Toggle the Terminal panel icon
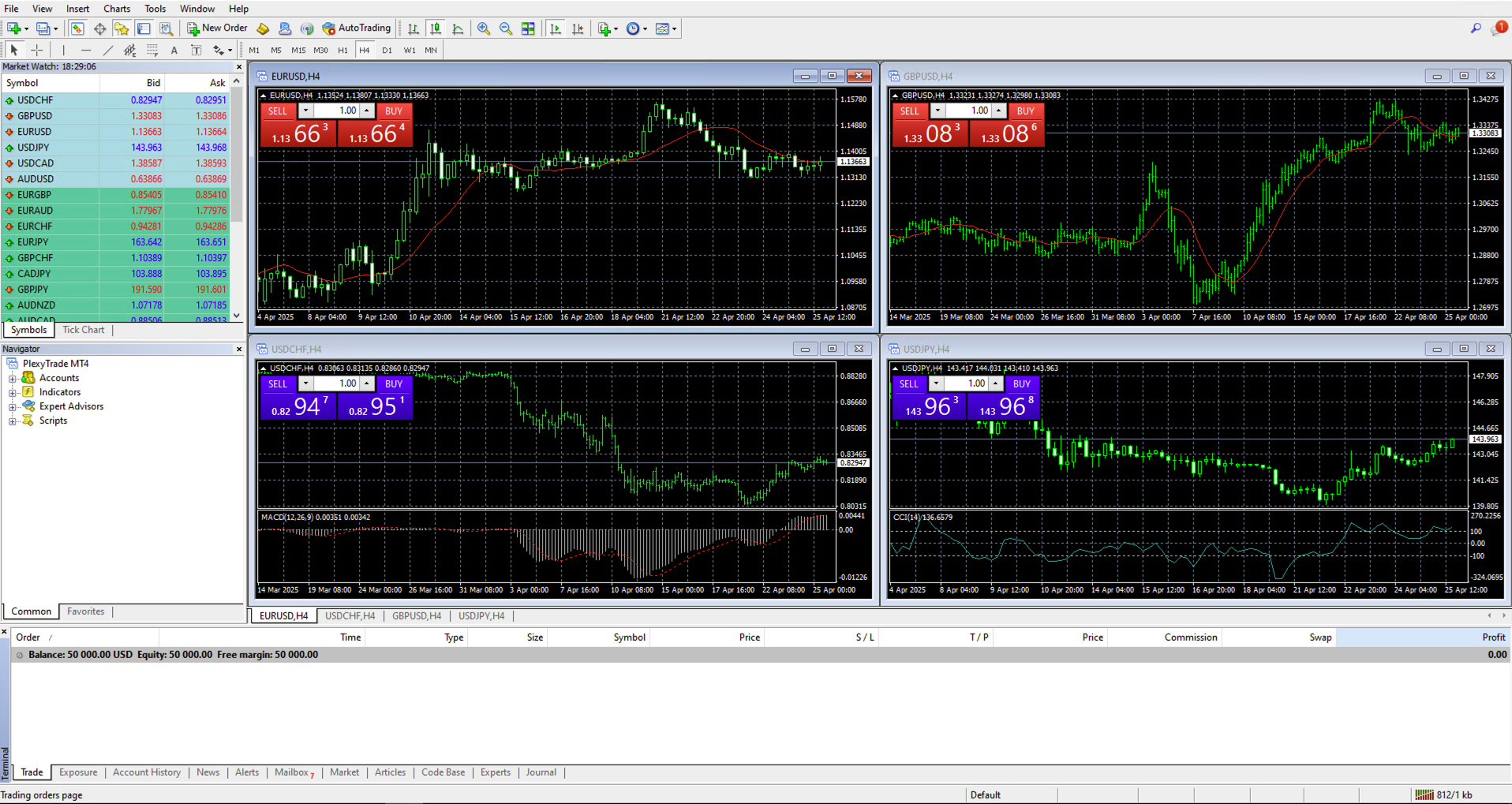 coord(144,28)
